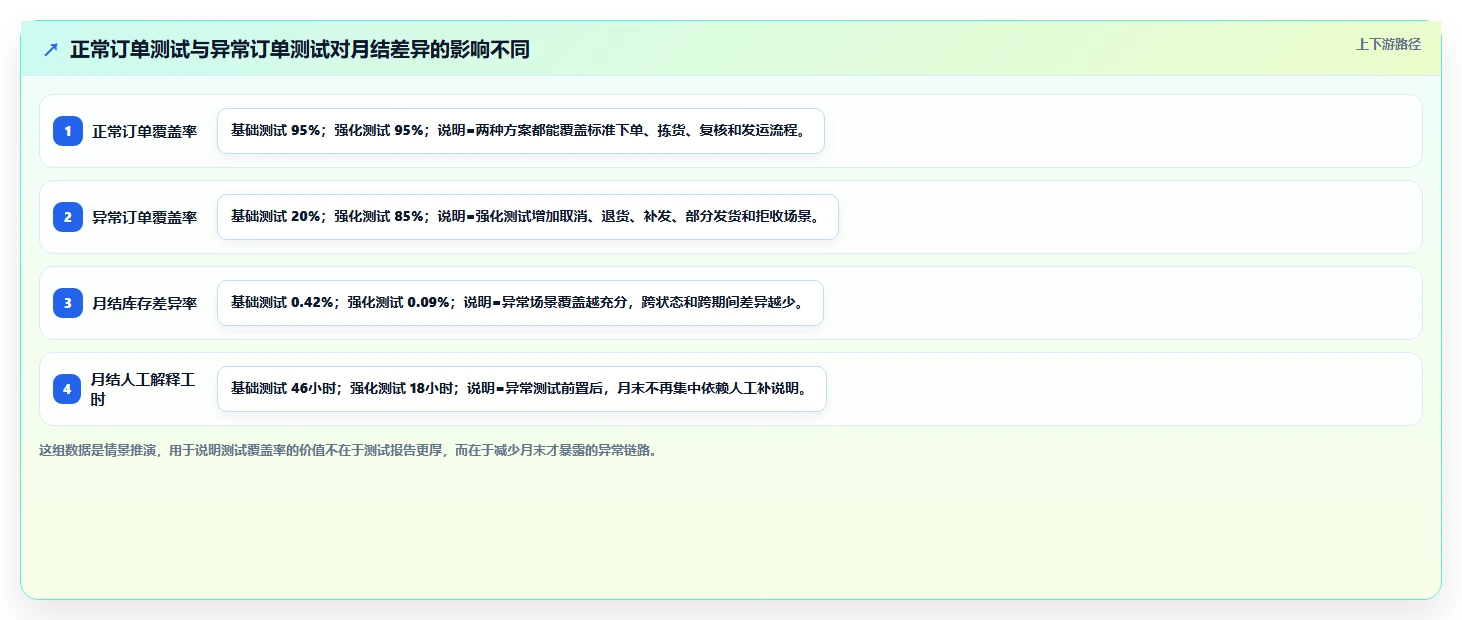The height and width of the screenshot is (620, 1462).
Task: Click the arrow icon beside the title
Action: point(51,50)
